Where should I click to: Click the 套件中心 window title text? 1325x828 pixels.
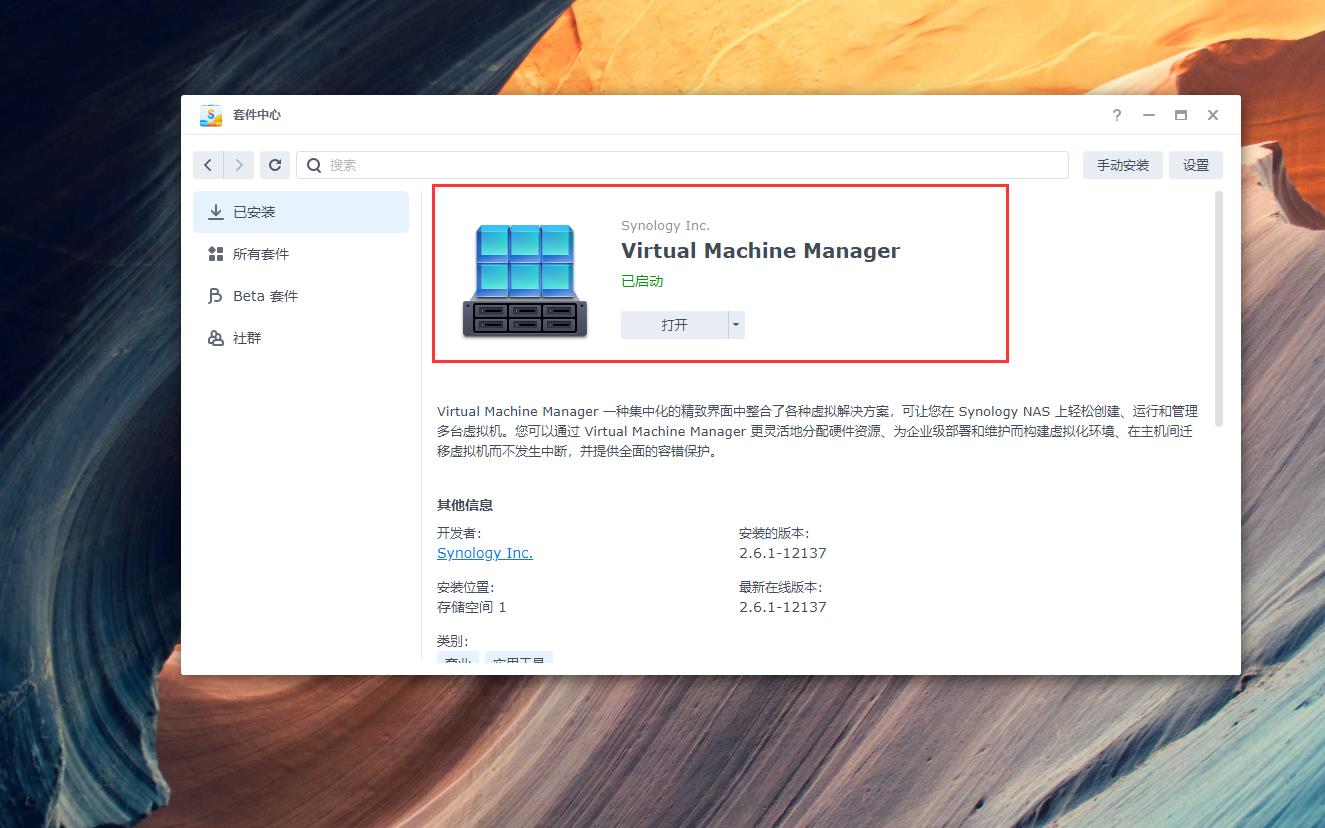coord(257,115)
